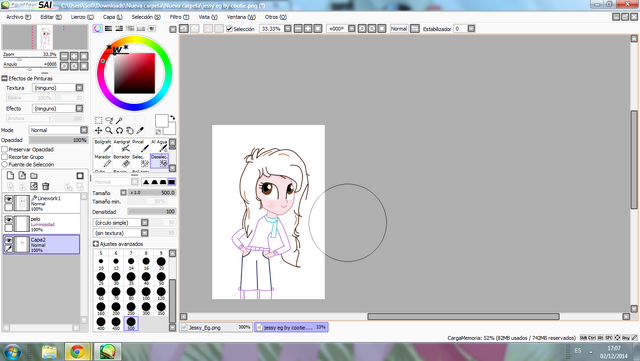Select the eyedropper color picker tool
This screenshot has height=361, width=640.
pos(140,130)
